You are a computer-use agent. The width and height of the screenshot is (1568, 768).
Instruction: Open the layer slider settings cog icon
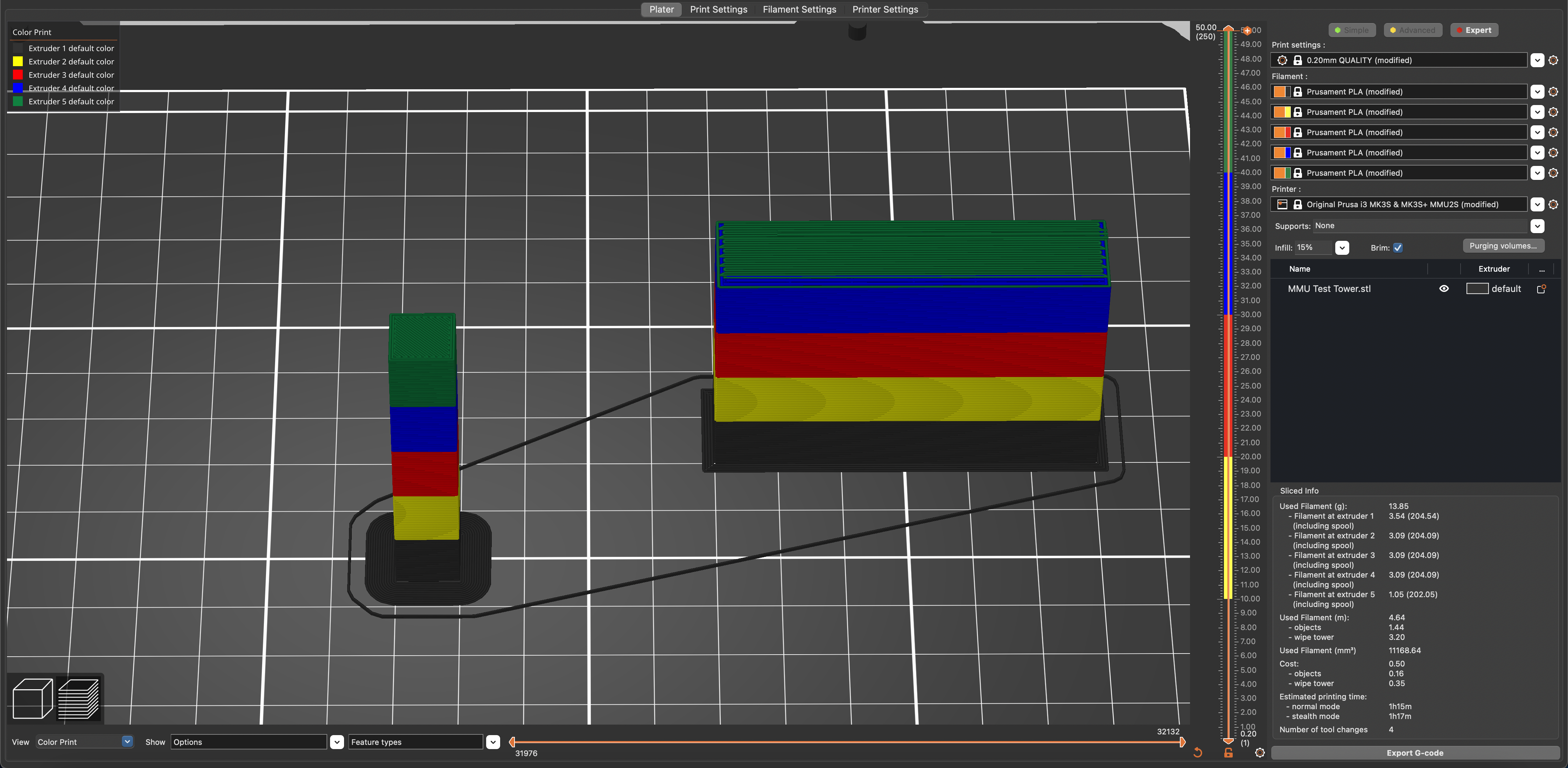(1259, 753)
